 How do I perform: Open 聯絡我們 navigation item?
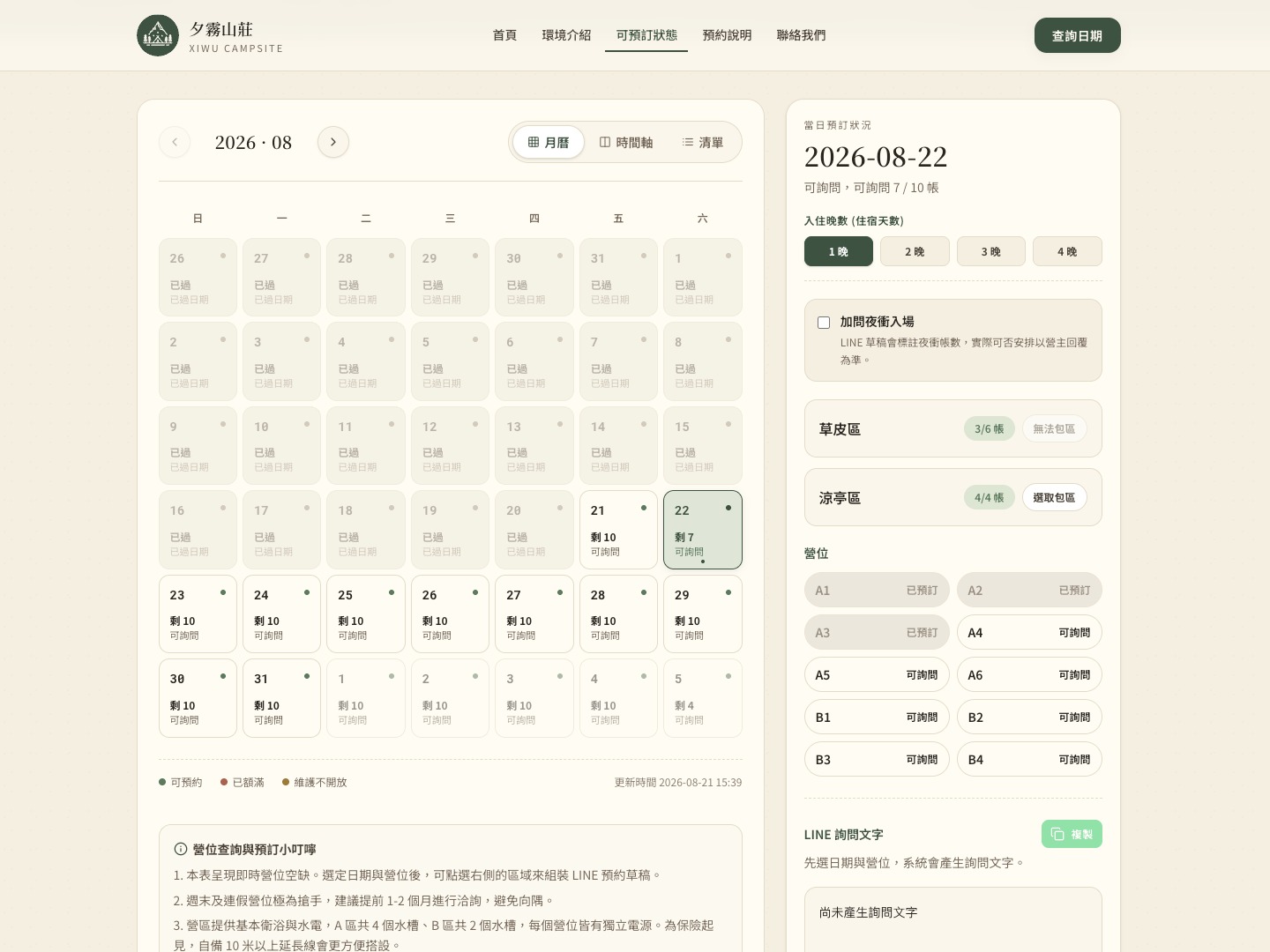[801, 35]
